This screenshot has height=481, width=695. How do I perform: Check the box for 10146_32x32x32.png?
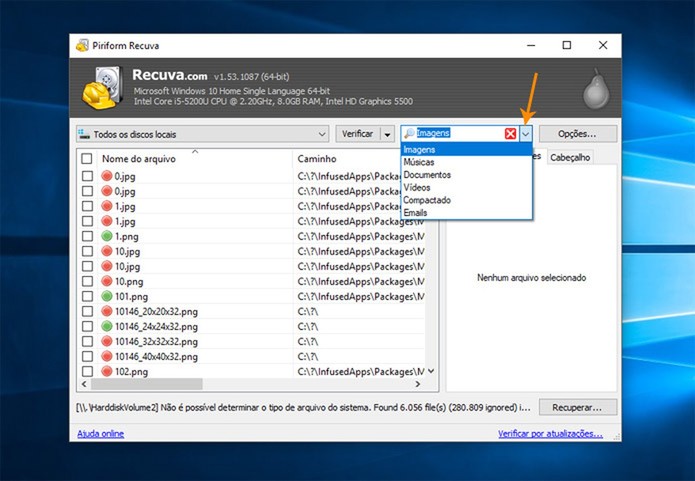point(87,341)
